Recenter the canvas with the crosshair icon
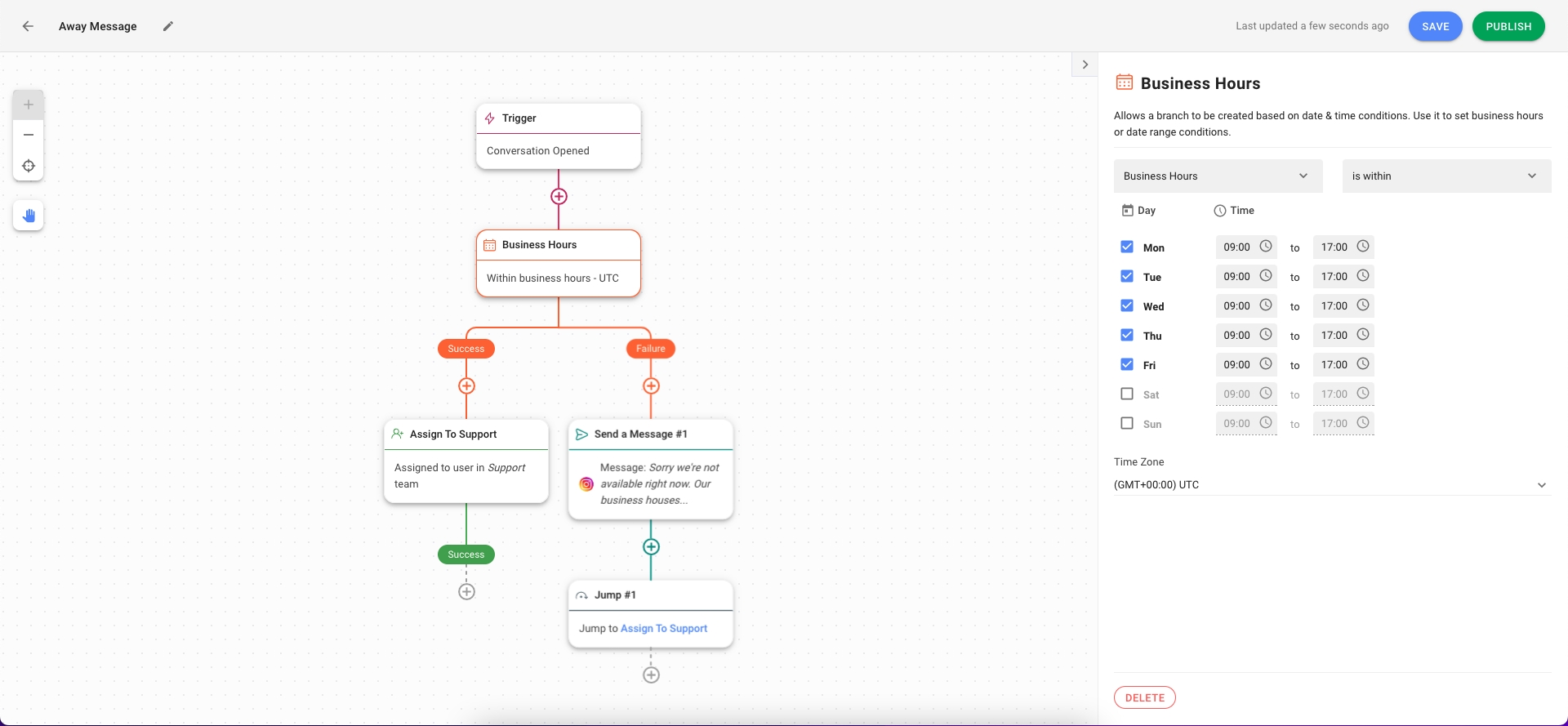1568x726 pixels. 29,166
